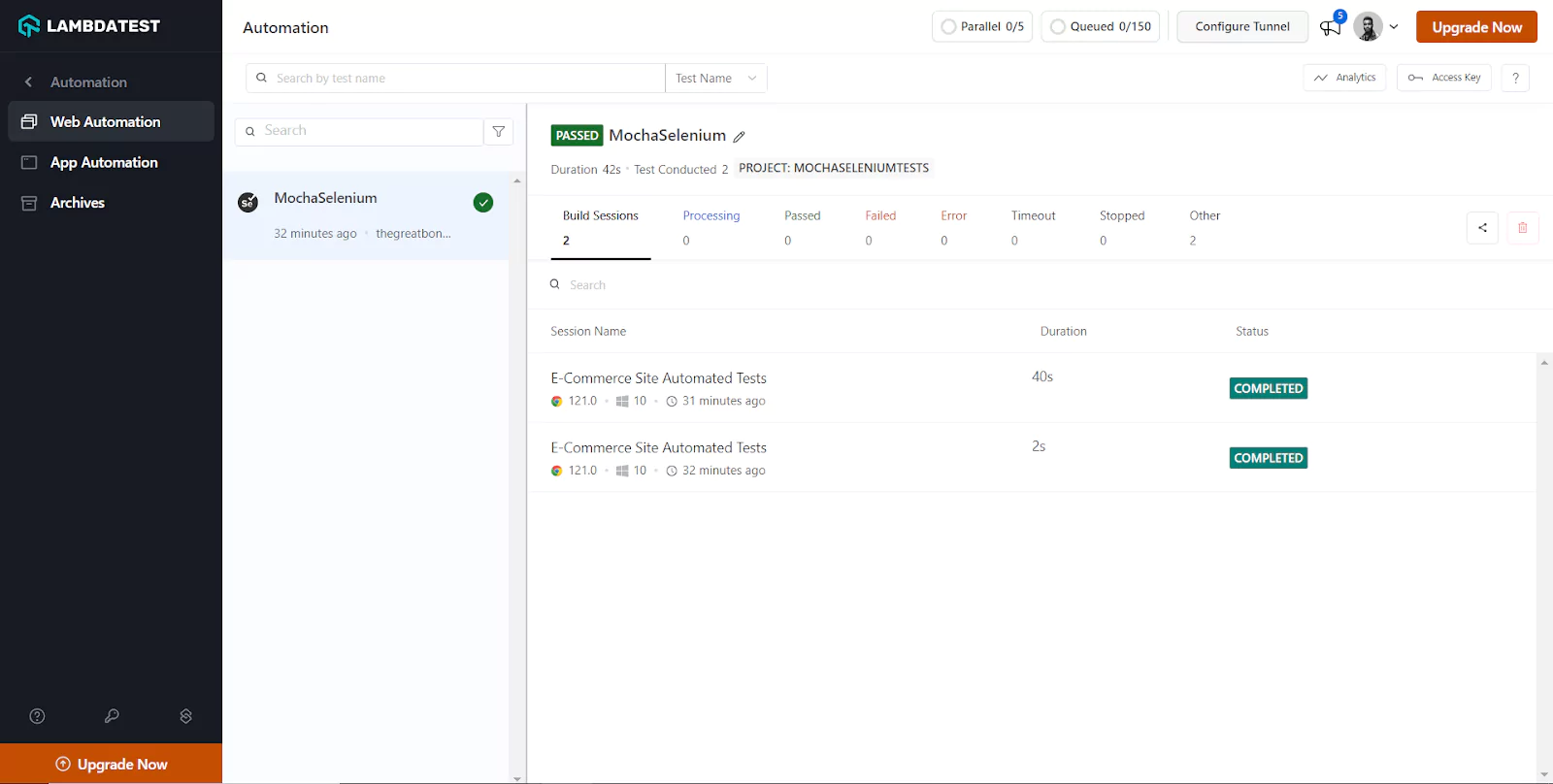Screen dimensions: 1553x784
Task: Expand the profile dropdown chevron
Action: pyautogui.click(x=1394, y=27)
